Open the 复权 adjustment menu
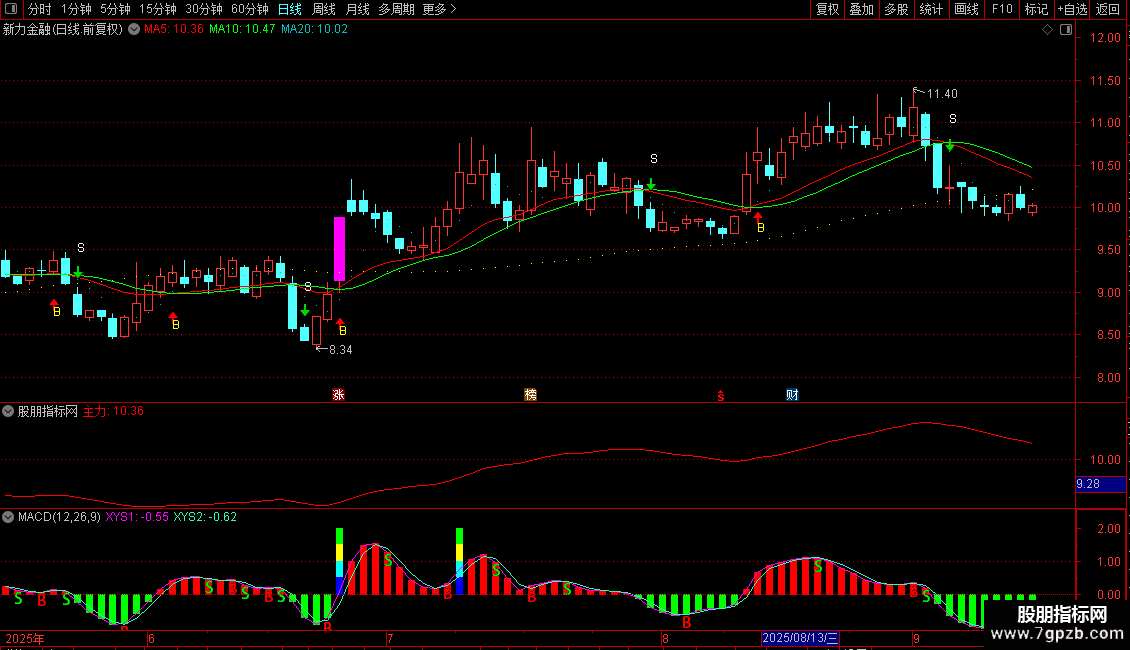Viewport: 1130px width, 650px height. [827, 9]
